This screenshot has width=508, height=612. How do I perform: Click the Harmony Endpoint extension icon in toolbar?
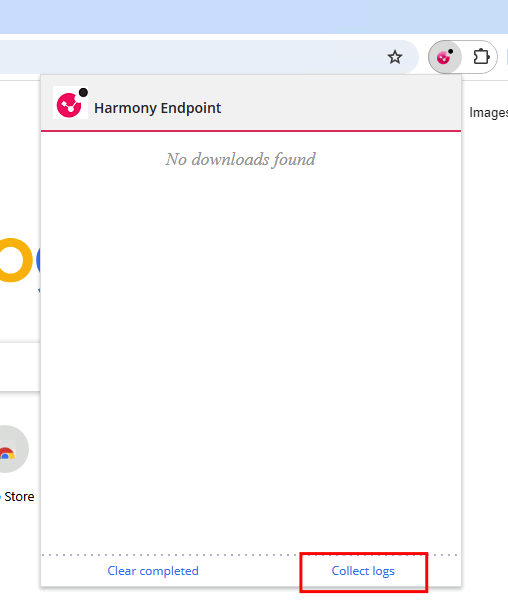(445, 57)
